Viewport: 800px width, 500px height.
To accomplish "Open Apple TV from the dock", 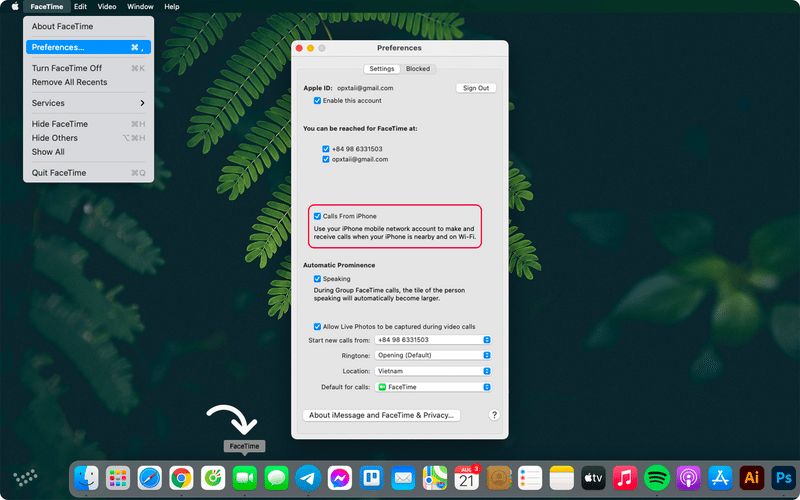I will pyautogui.click(x=593, y=478).
